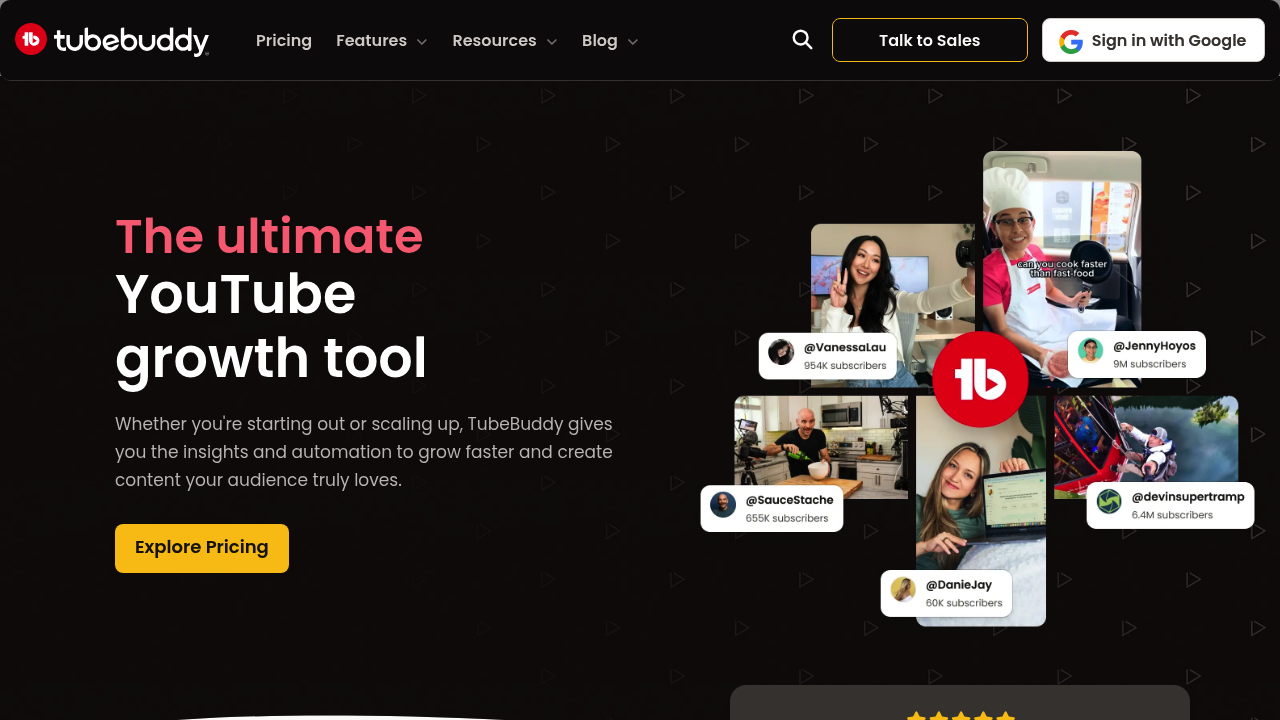Click the Google logo icon in sign-in button
Screen dimensions: 1280x720
pos(1071,41)
